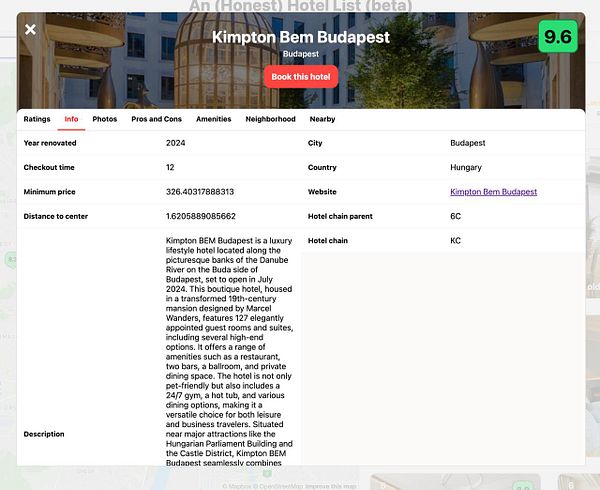Open the Kimpton Bem Budapest website link
Viewport: 600px width, 490px height.
tap(493, 192)
